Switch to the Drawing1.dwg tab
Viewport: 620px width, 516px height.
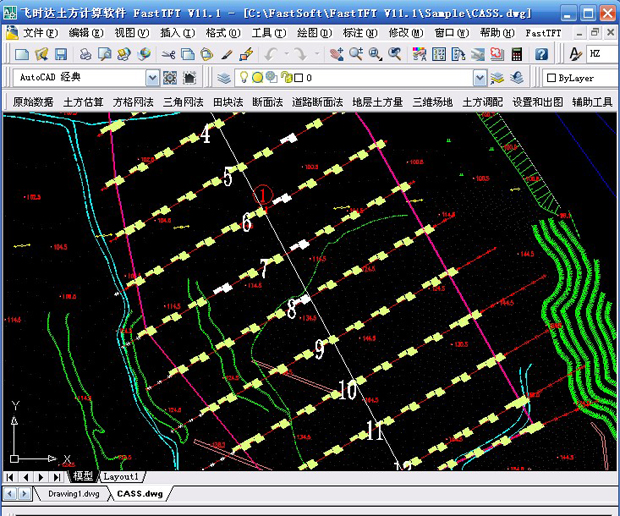pyautogui.click(x=71, y=494)
